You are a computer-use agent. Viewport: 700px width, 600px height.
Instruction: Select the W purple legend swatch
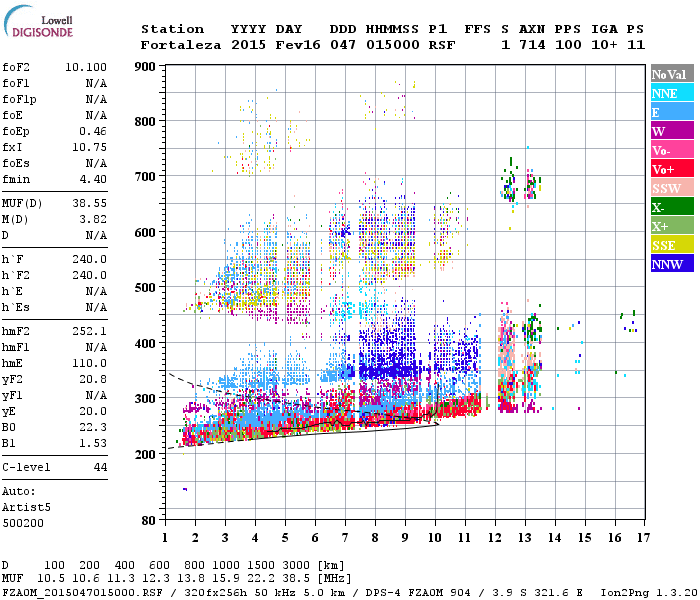tap(672, 131)
